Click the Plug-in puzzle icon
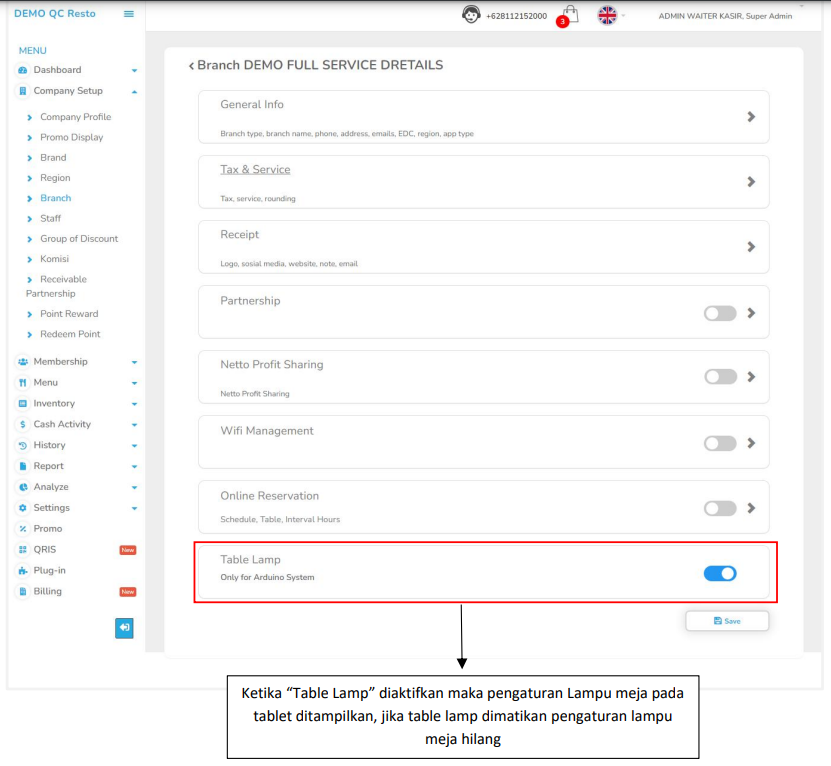This screenshot has height=766, width=831. pyautogui.click(x=23, y=571)
